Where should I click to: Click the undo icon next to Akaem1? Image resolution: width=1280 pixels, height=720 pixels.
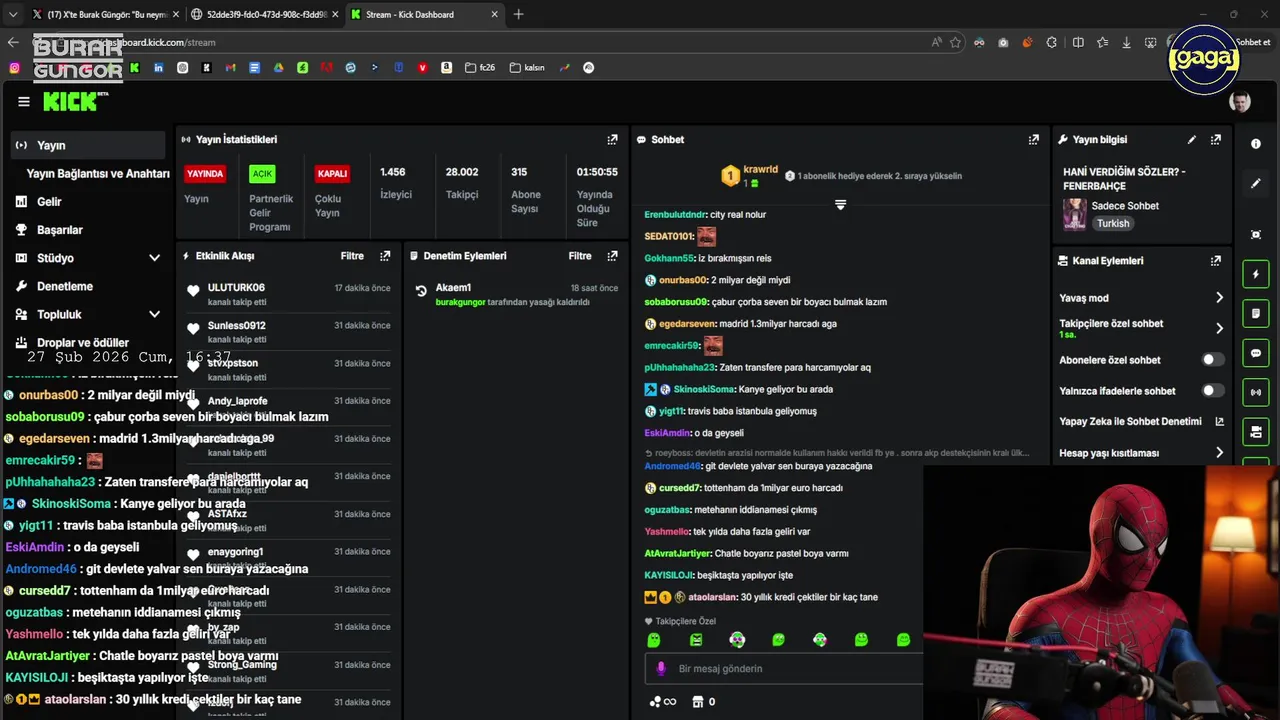click(421, 292)
